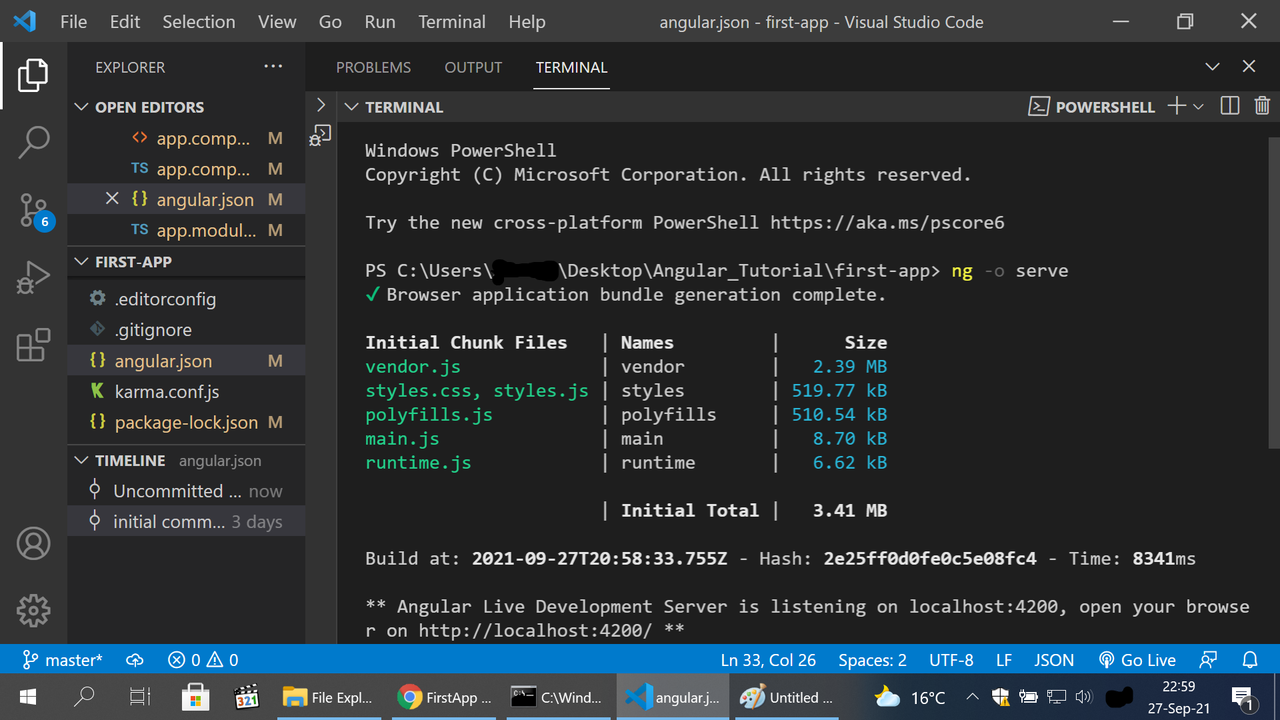Open the Terminal menu
Image resolution: width=1280 pixels, height=720 pixels.
pyautogui.click(x=453, y=22)
